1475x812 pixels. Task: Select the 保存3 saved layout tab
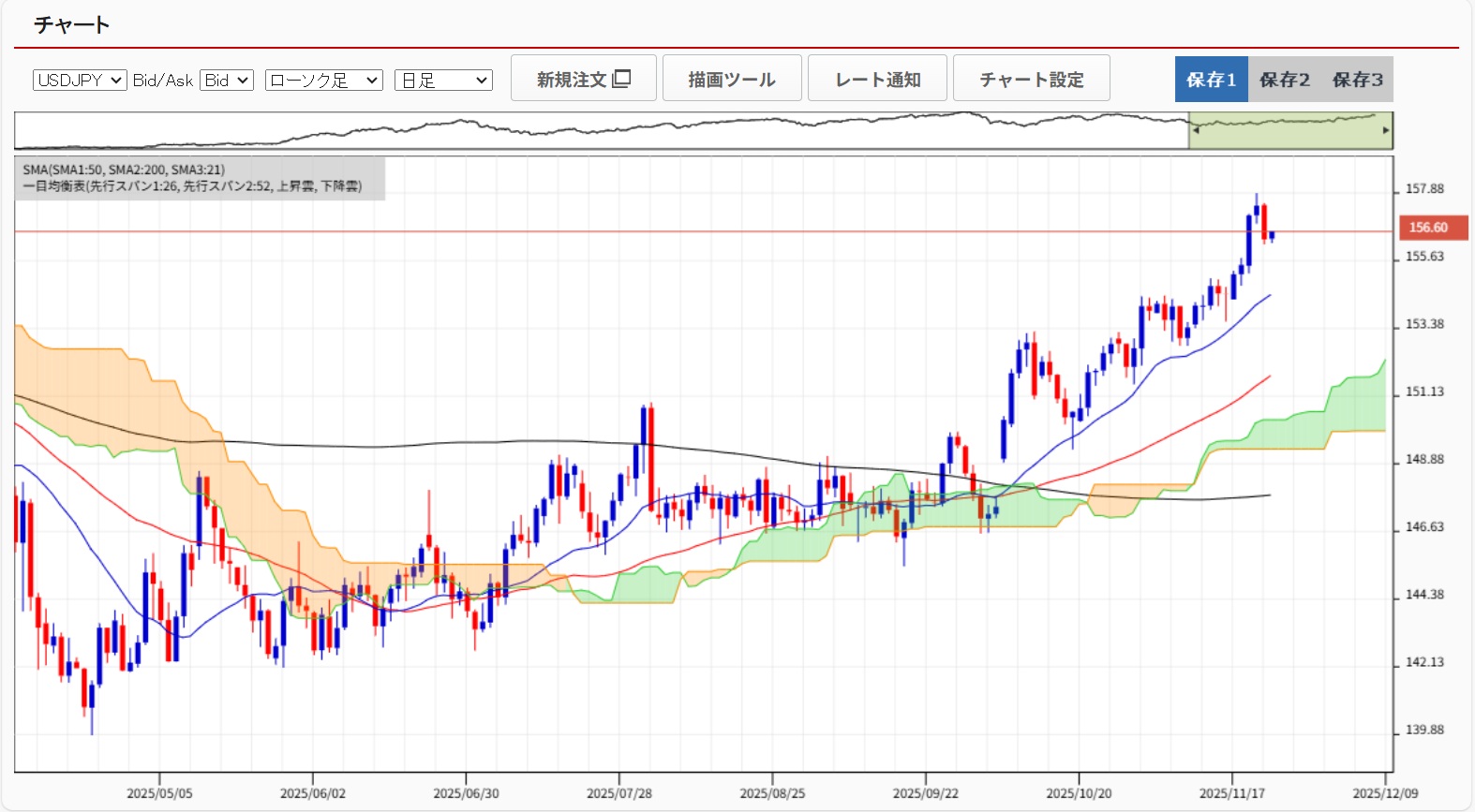click(1357, 80)
